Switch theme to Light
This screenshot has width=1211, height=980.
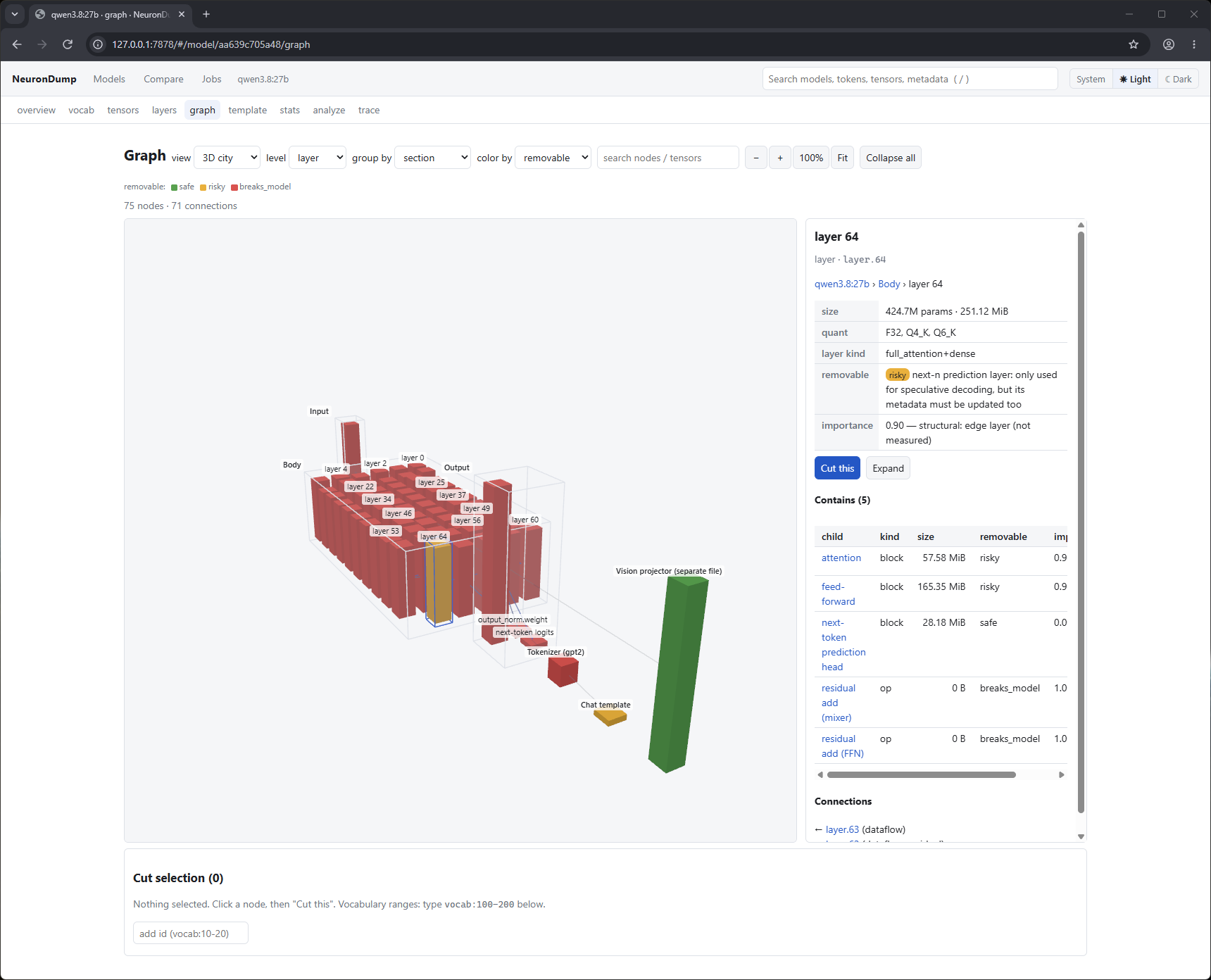(x=1135, y=79)
